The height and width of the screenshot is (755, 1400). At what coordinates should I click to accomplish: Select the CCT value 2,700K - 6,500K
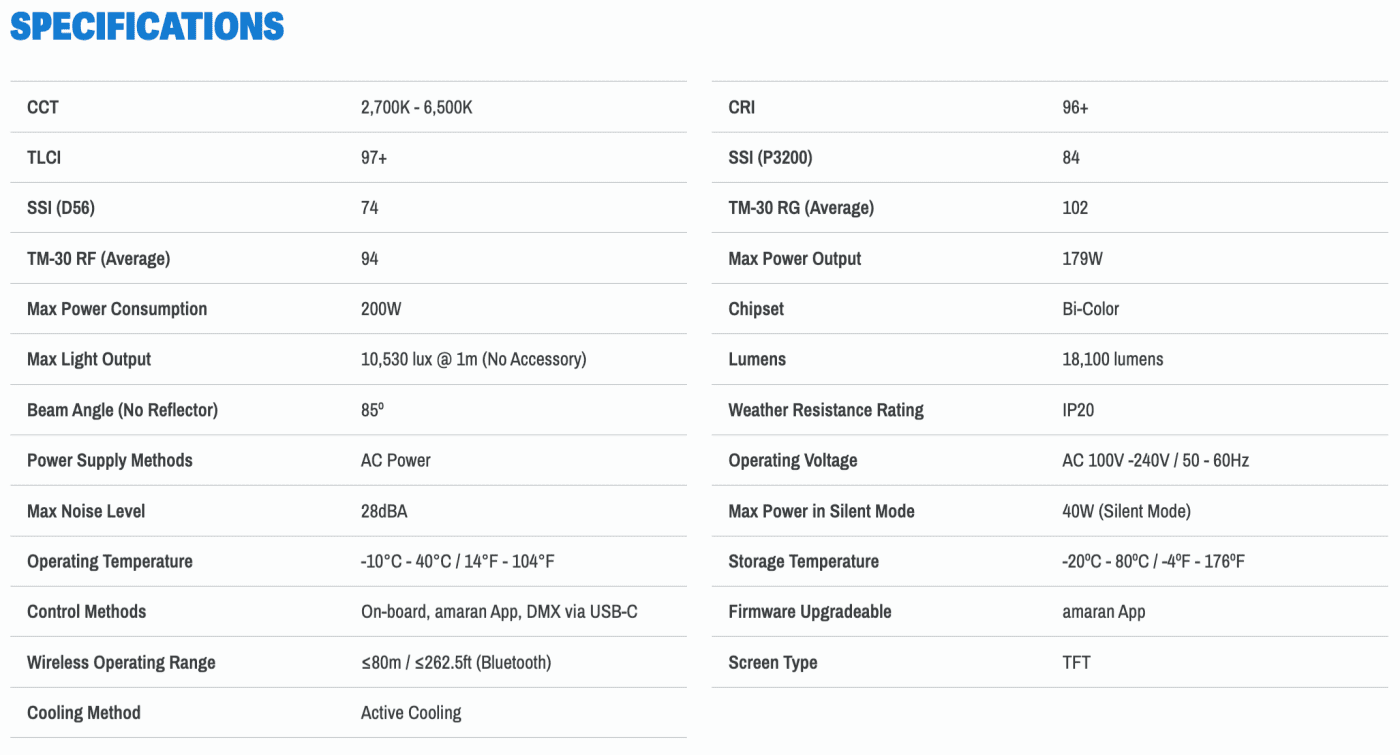416,107
